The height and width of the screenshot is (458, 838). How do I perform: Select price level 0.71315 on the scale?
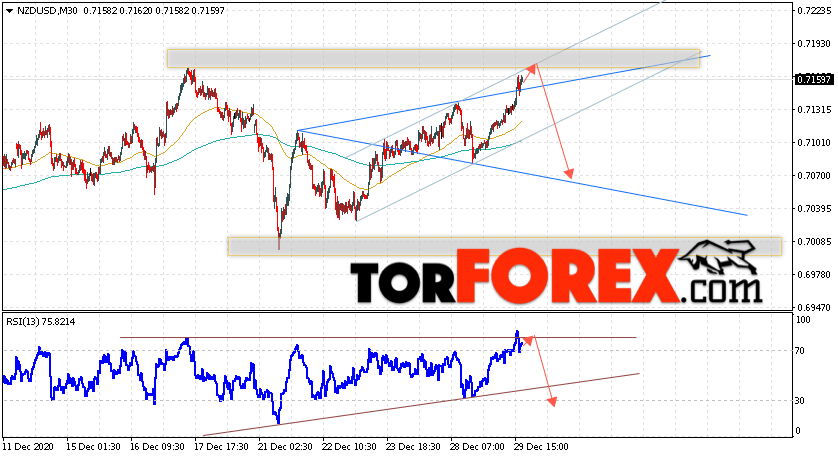click(814, 110)
